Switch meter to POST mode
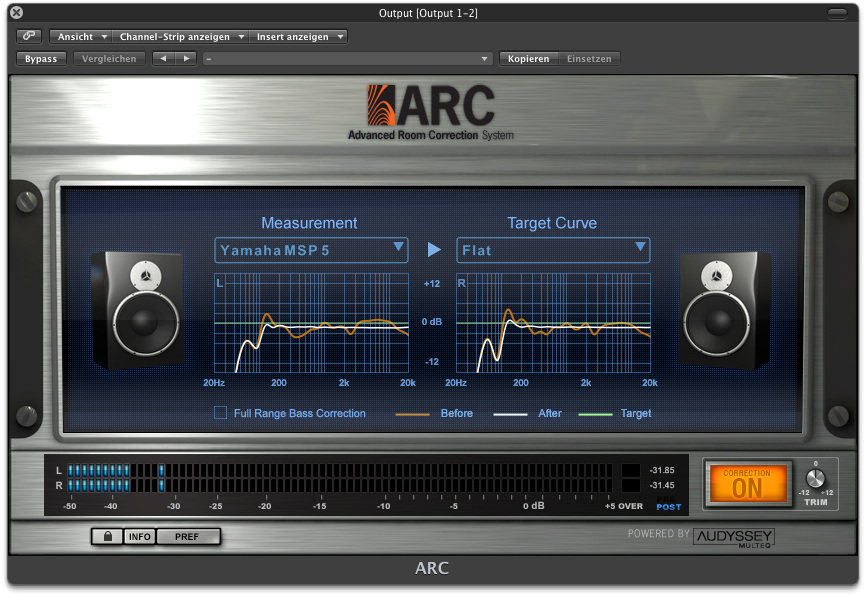 click(x=669, y=507)
